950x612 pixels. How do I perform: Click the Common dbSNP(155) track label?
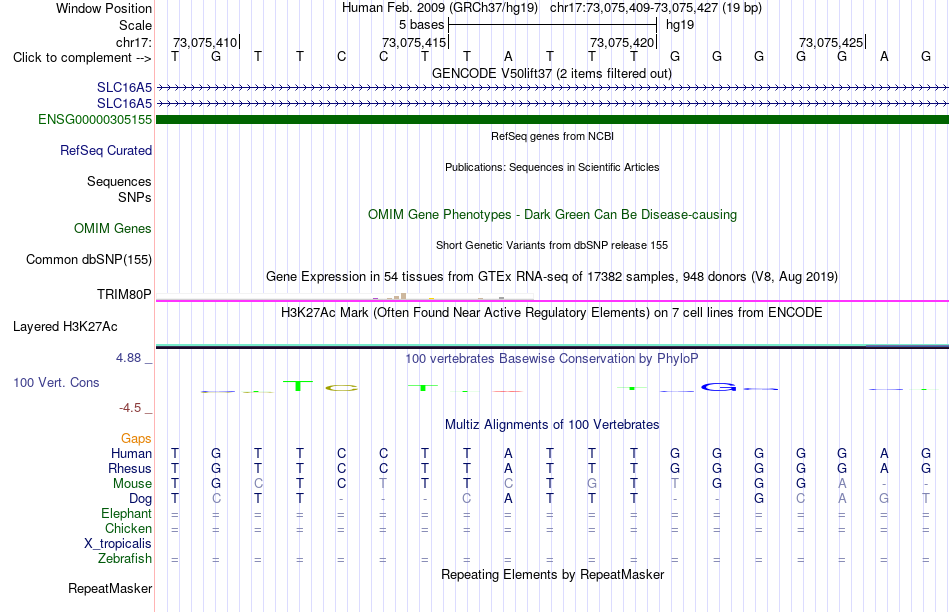[89, 259]
